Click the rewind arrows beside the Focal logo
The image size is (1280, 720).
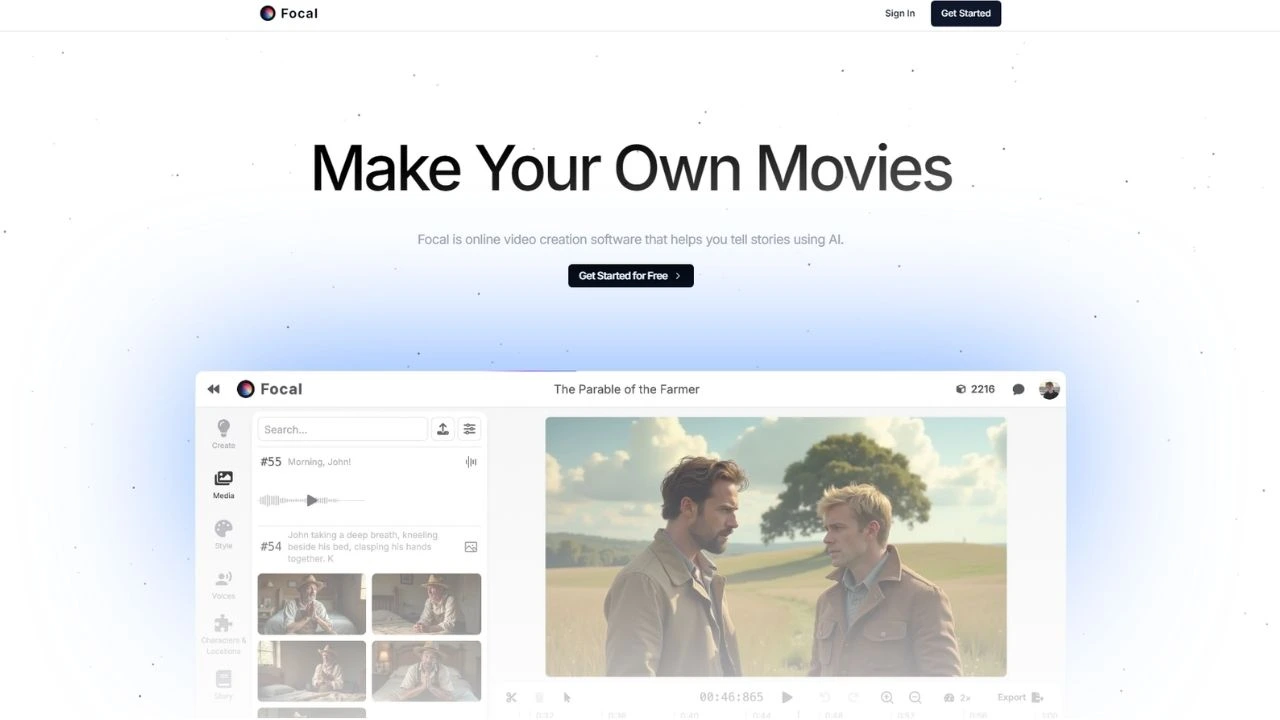coord(213,389)
